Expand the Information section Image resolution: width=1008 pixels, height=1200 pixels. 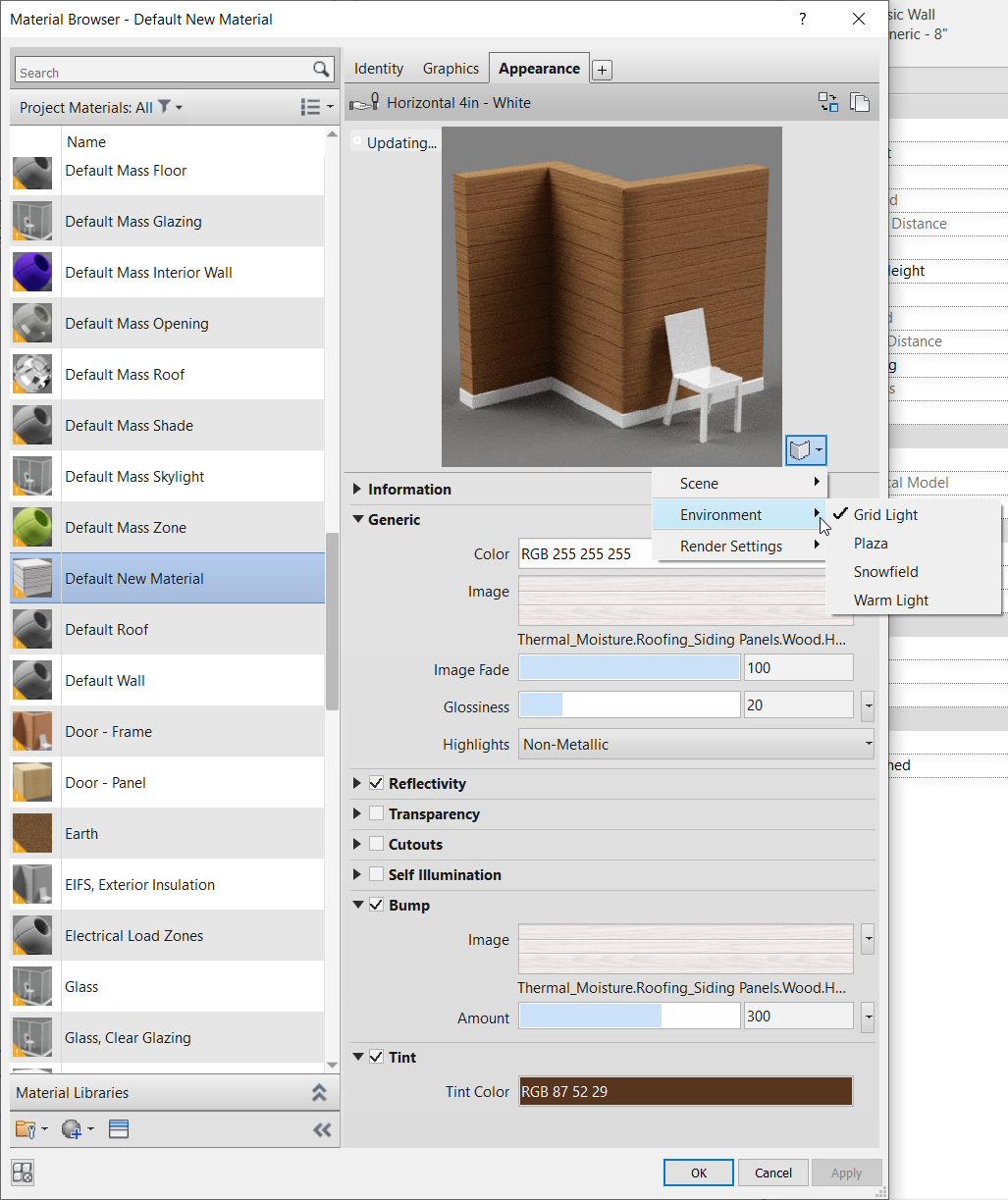click(x=357, y=489)
